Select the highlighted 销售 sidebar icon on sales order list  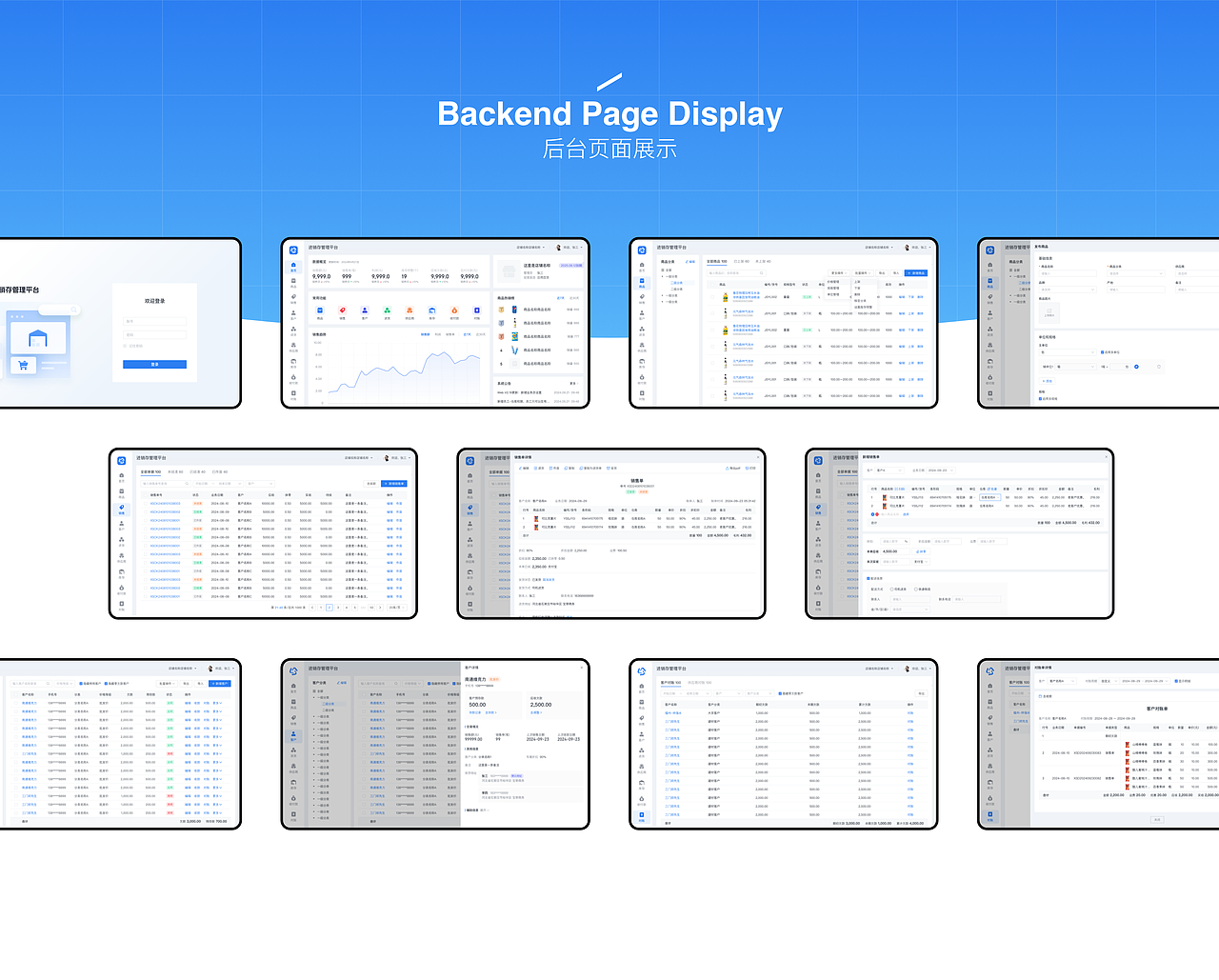point(121,510)
